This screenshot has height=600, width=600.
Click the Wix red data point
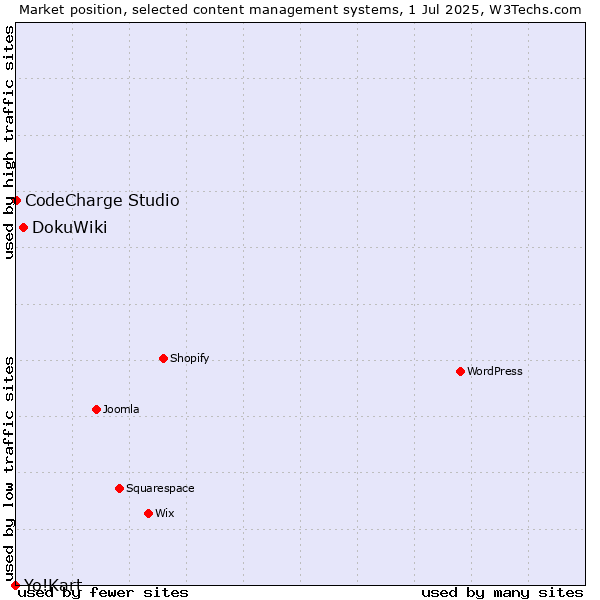click(x=148, y=514)
